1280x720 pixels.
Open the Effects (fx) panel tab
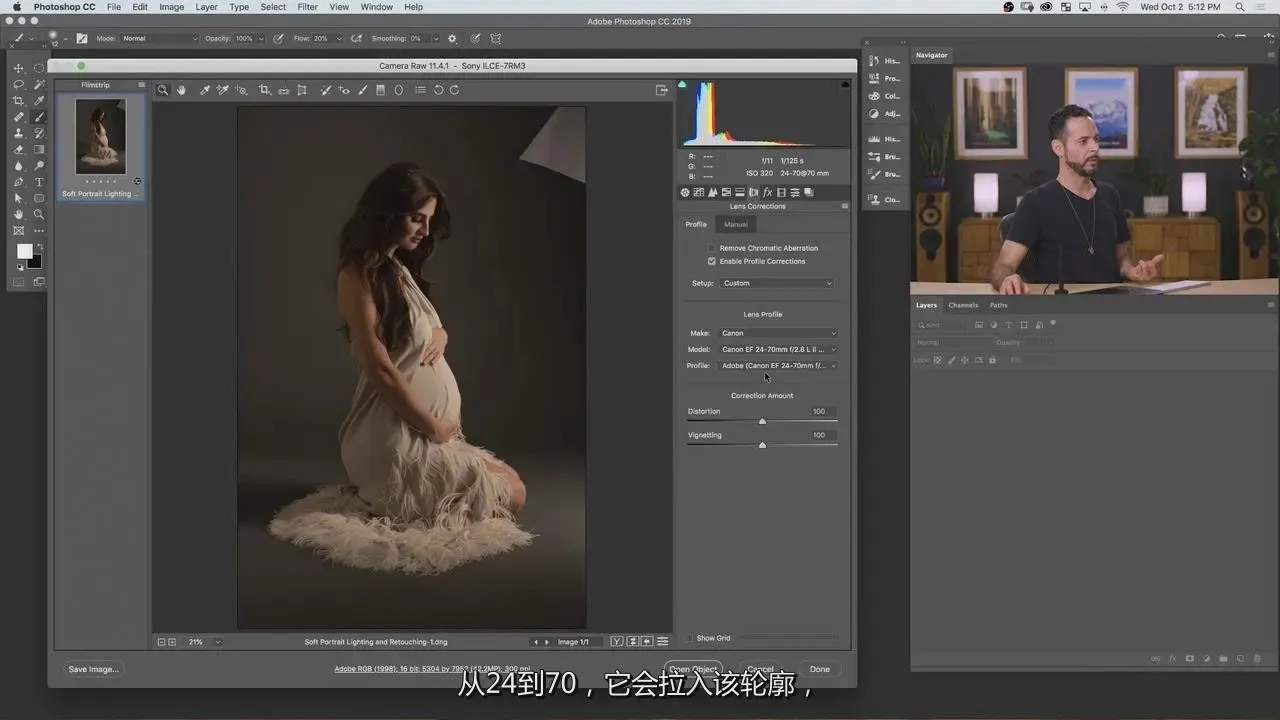[x=767, y=192]
